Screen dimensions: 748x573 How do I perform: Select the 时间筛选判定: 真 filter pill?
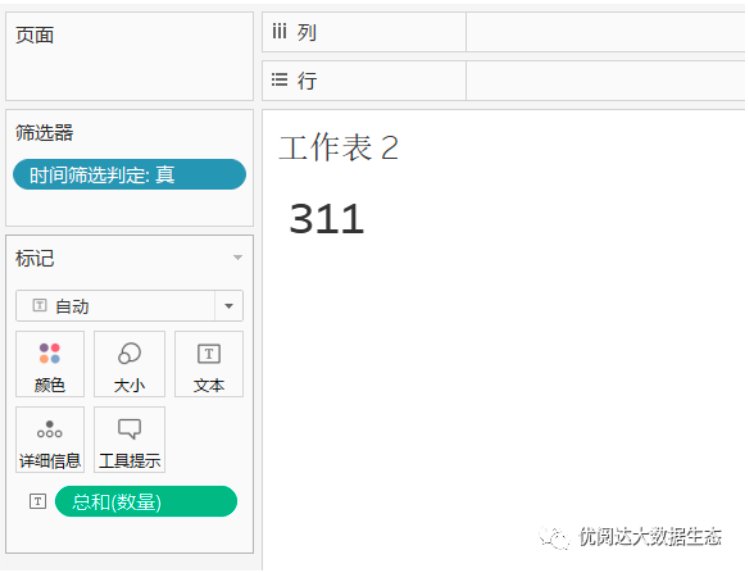pyautogui.click(x=129, y=175)
